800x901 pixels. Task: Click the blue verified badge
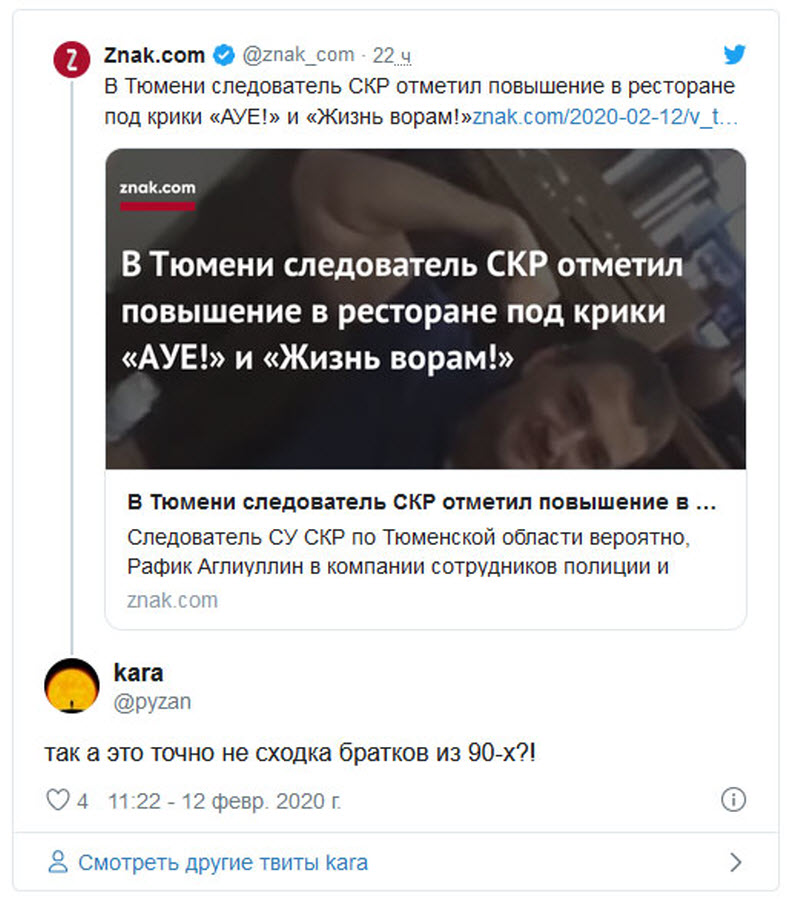pyautogui.click(x=224, y=55)
